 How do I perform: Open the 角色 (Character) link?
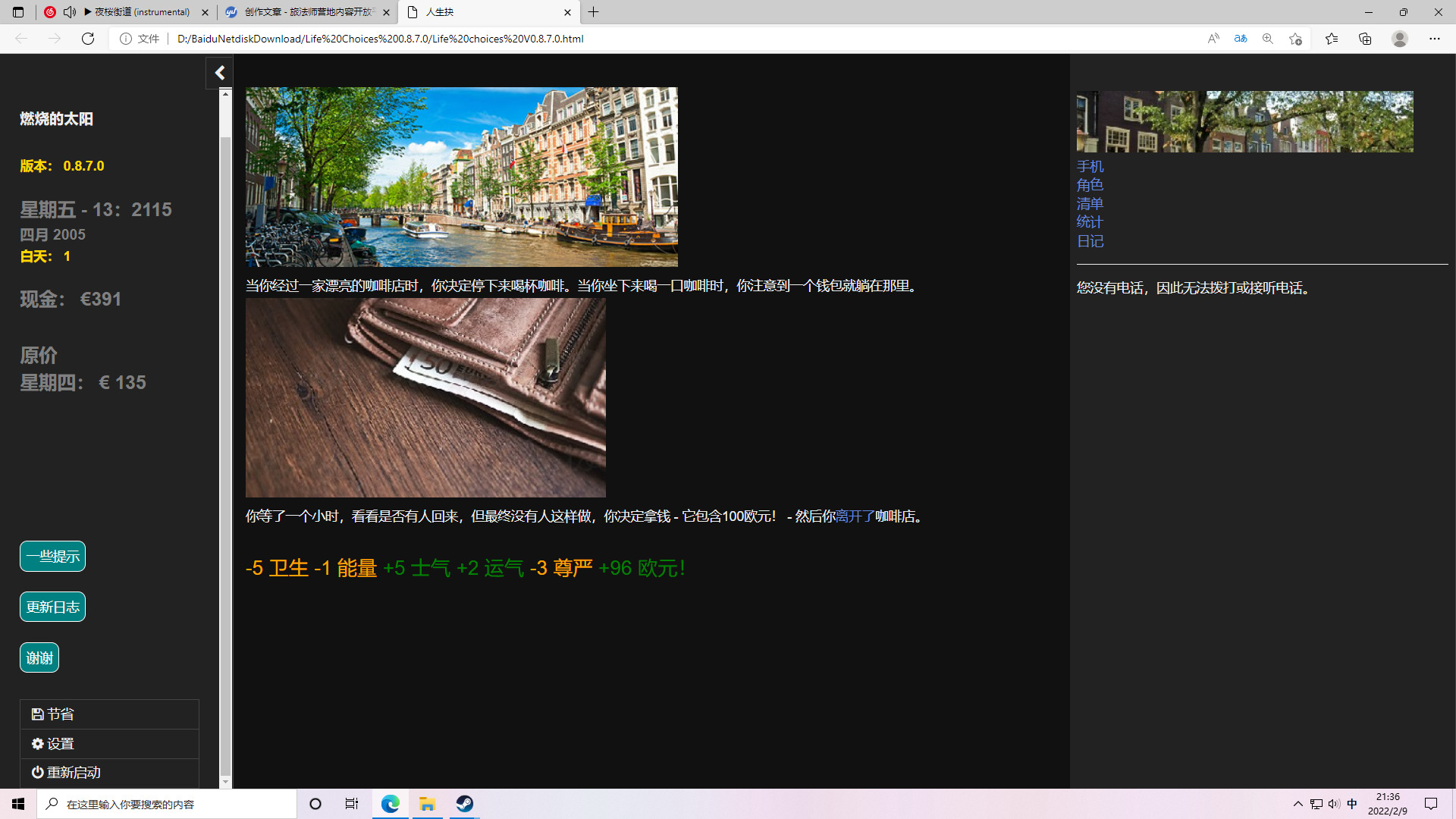tap(1090, 185)
